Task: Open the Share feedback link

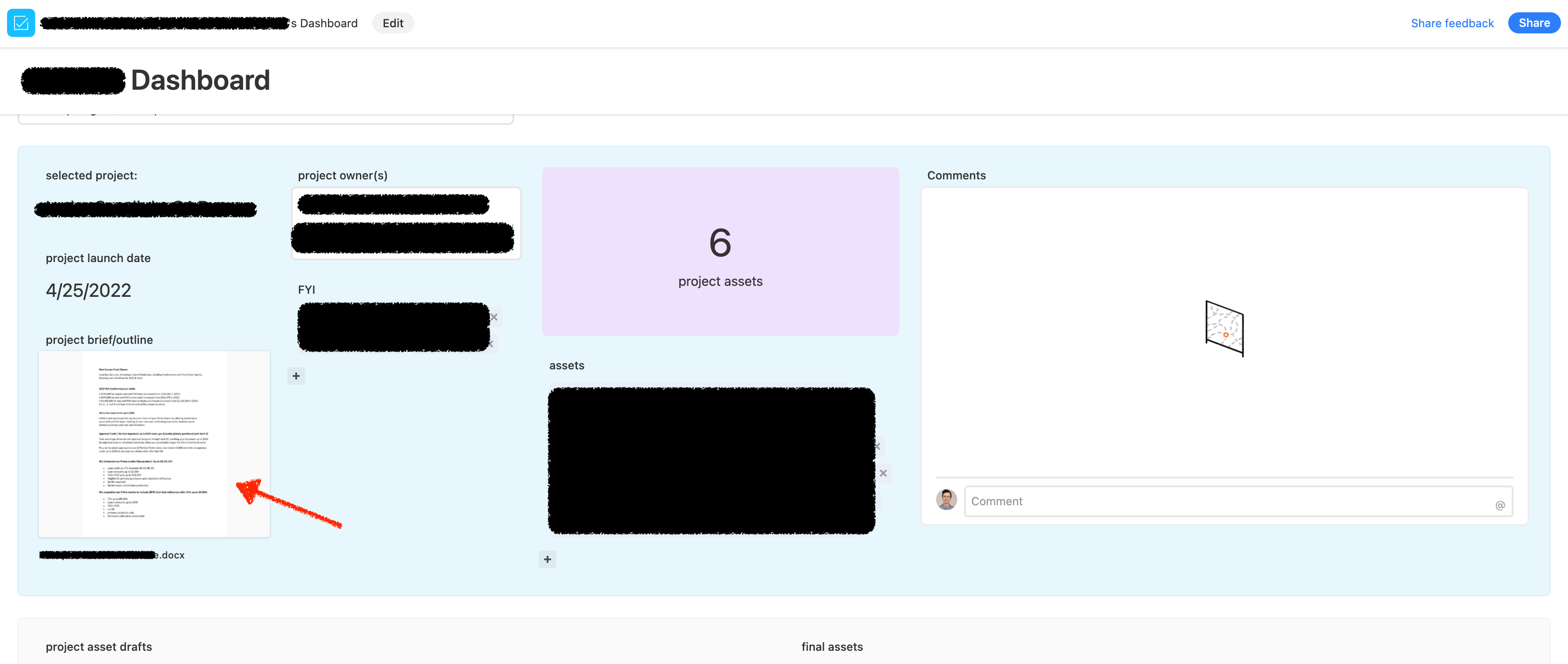Action: pos(1452,23)
